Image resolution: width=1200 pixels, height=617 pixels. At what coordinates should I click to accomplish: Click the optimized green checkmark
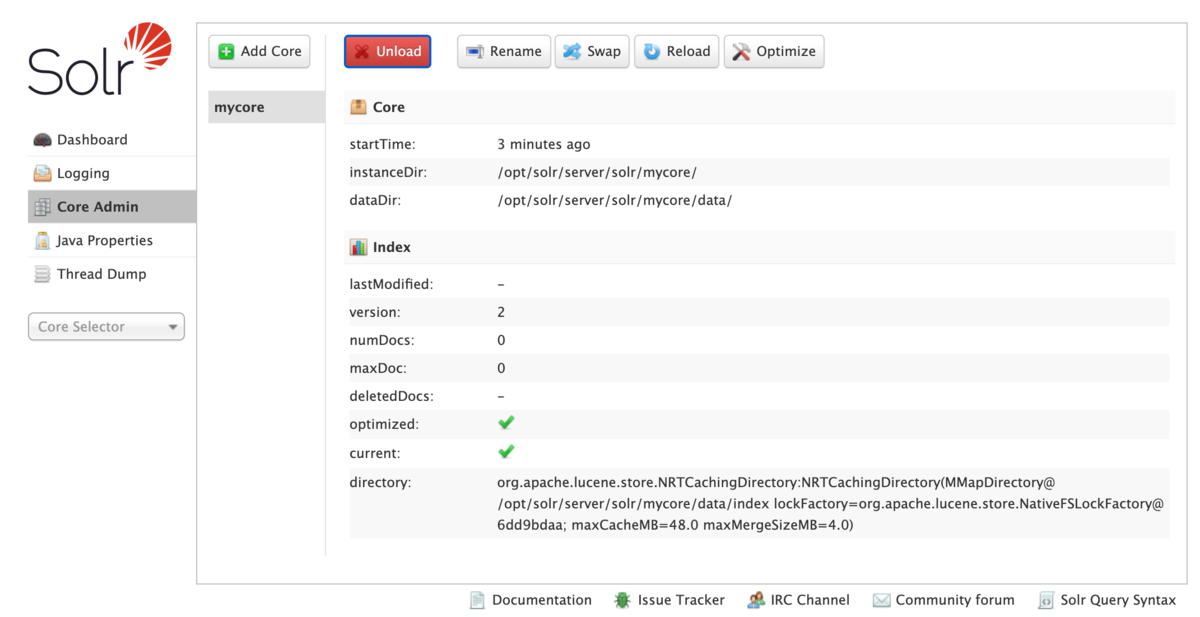506,423
